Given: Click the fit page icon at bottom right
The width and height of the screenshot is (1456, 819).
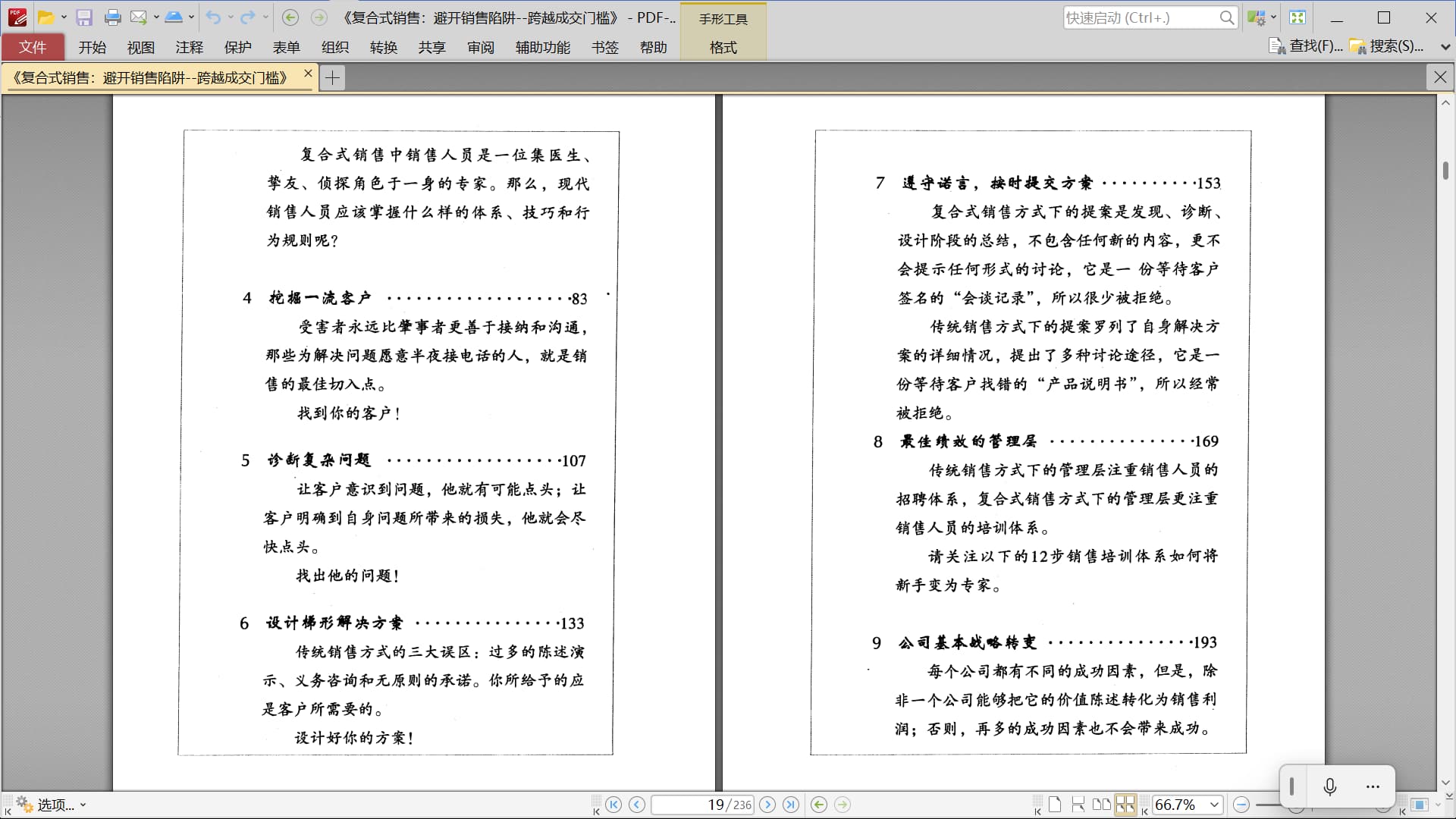Looking at the screenshot, I should 1420,805.
